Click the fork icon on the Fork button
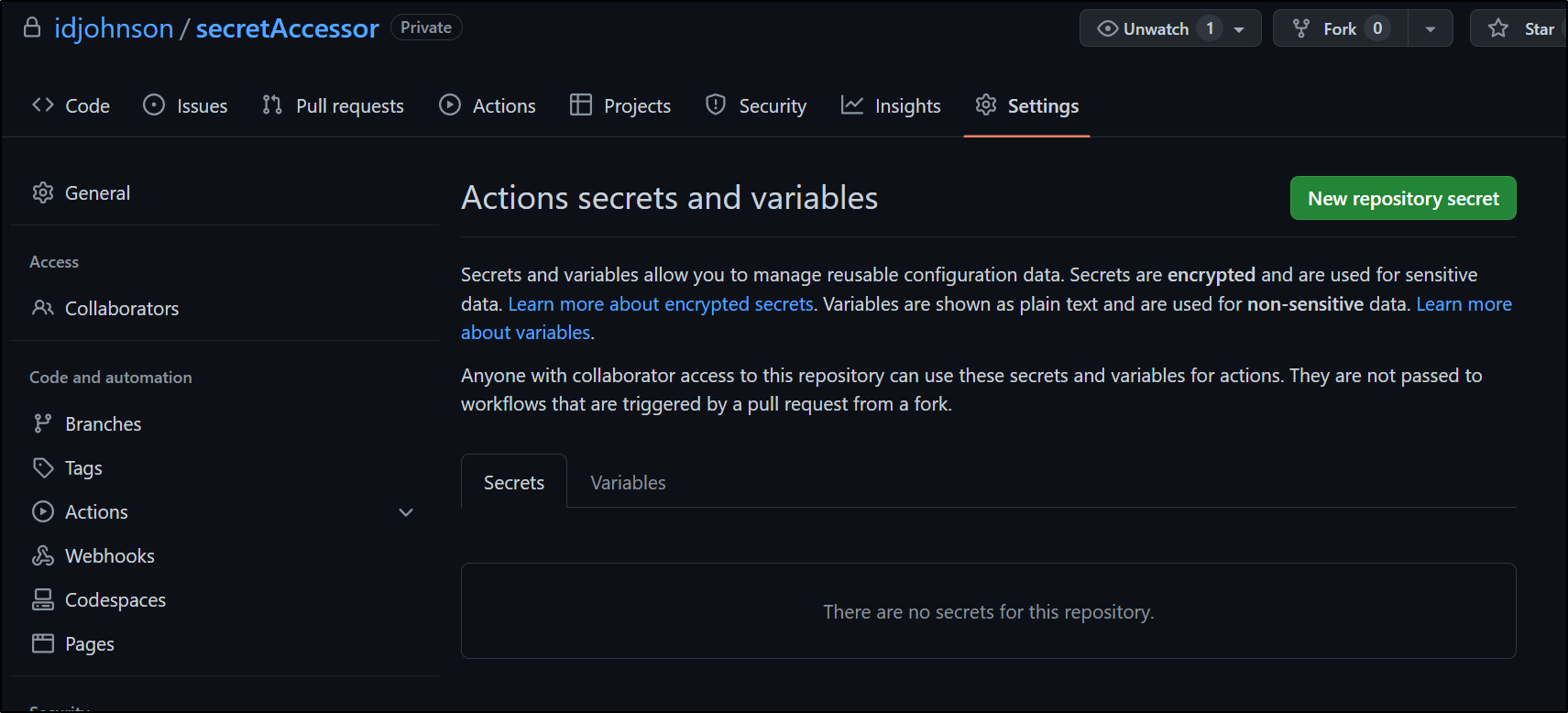 tap(1301, 28)
